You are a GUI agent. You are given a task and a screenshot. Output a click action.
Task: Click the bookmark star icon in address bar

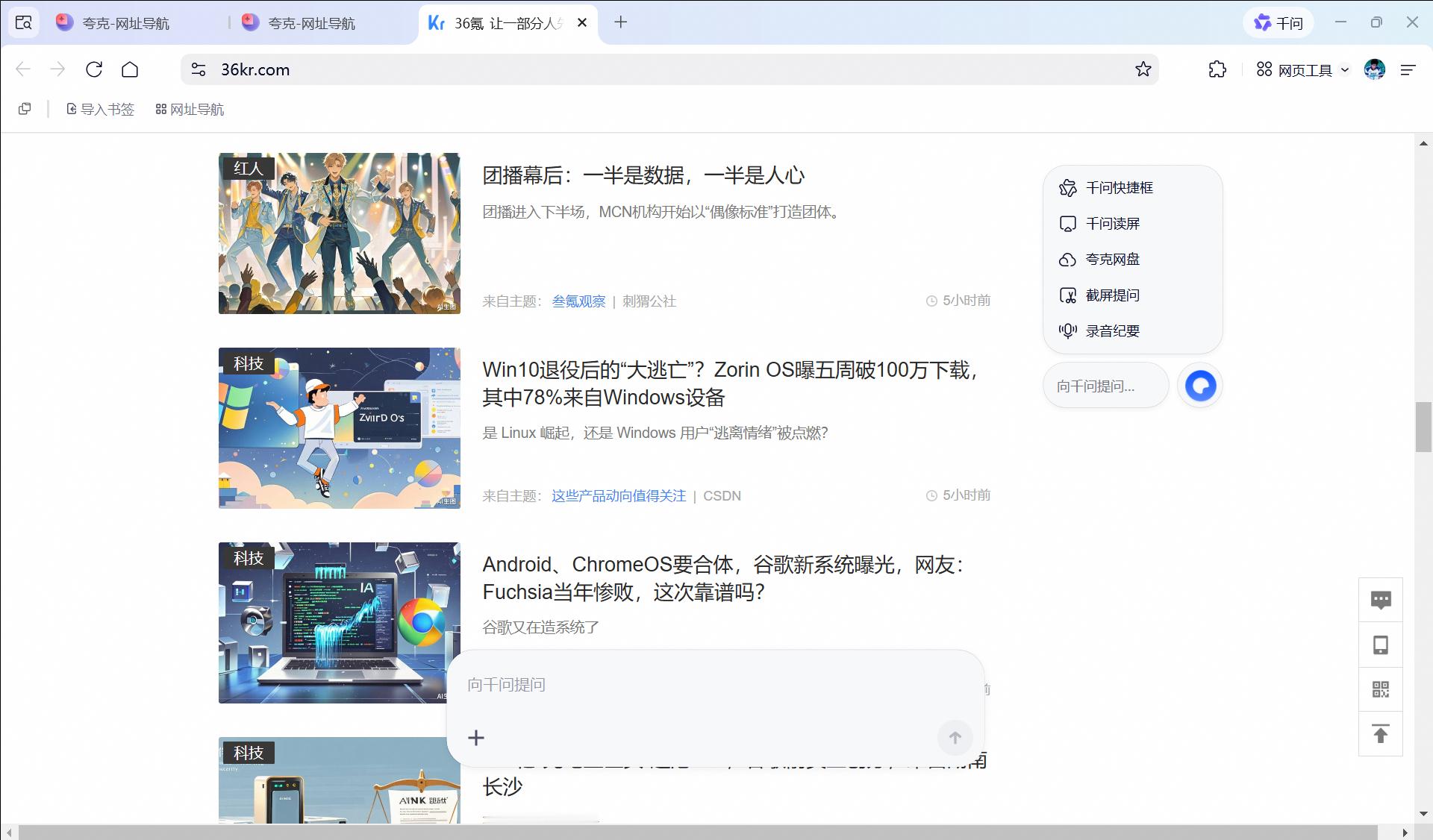1143,69
